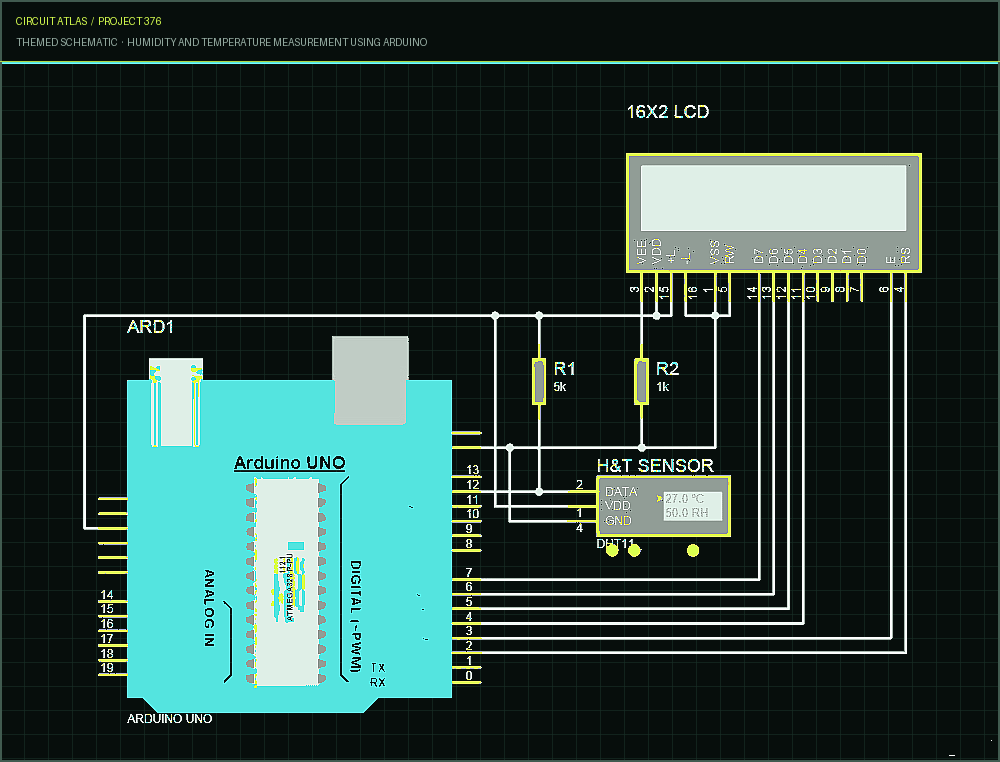Click Arduino digital pin '9'
The height and width of the screenshot is (762, 1000).
[x=469, y=529]
